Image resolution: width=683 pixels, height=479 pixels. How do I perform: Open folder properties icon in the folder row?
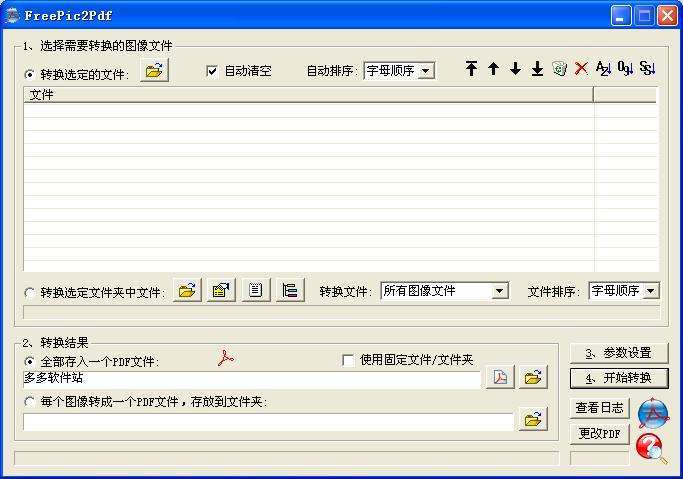click(x=221, y=290)
